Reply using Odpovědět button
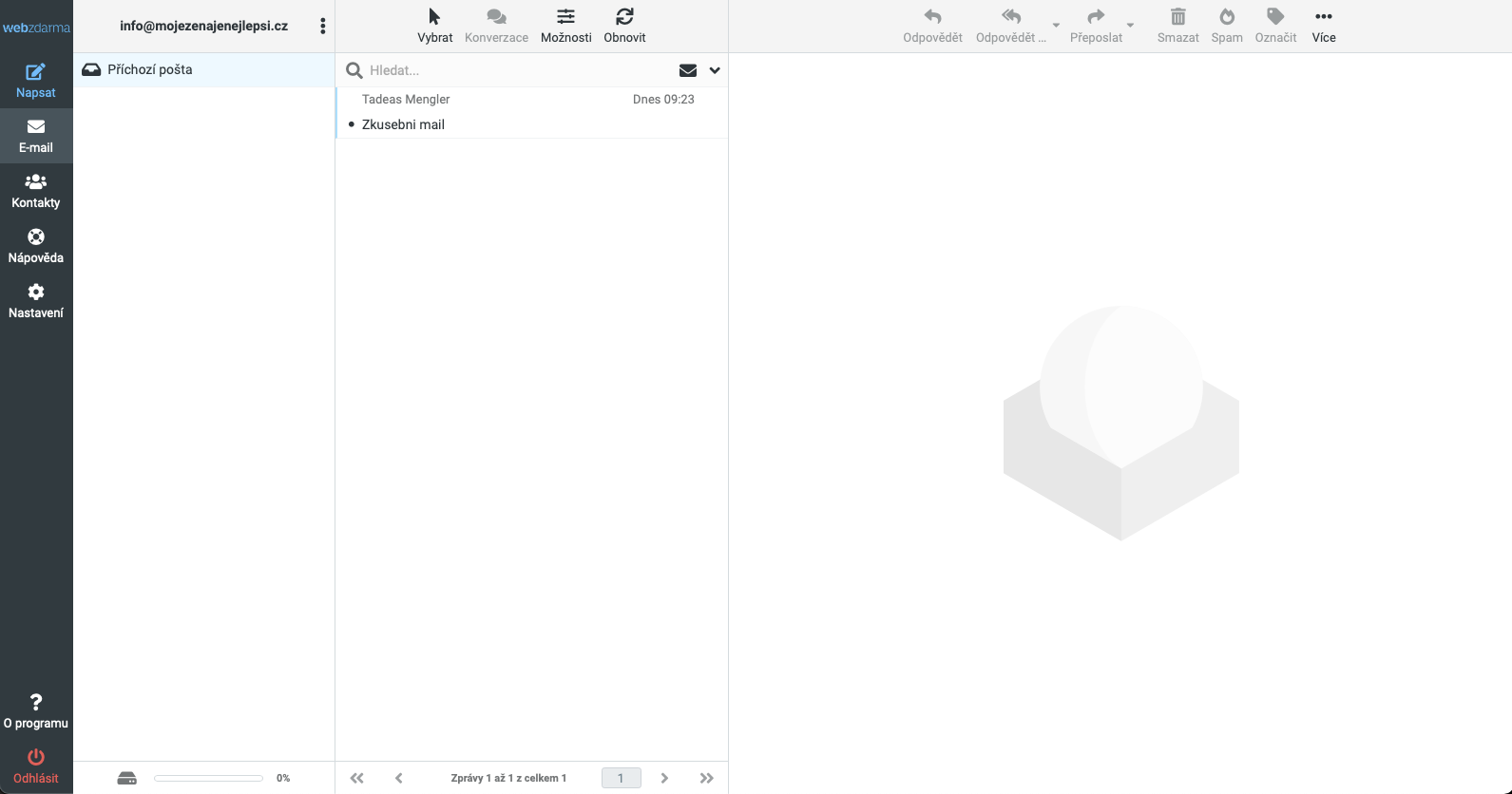The width and height of the screenshot is (1512, 794). [932, 27]
